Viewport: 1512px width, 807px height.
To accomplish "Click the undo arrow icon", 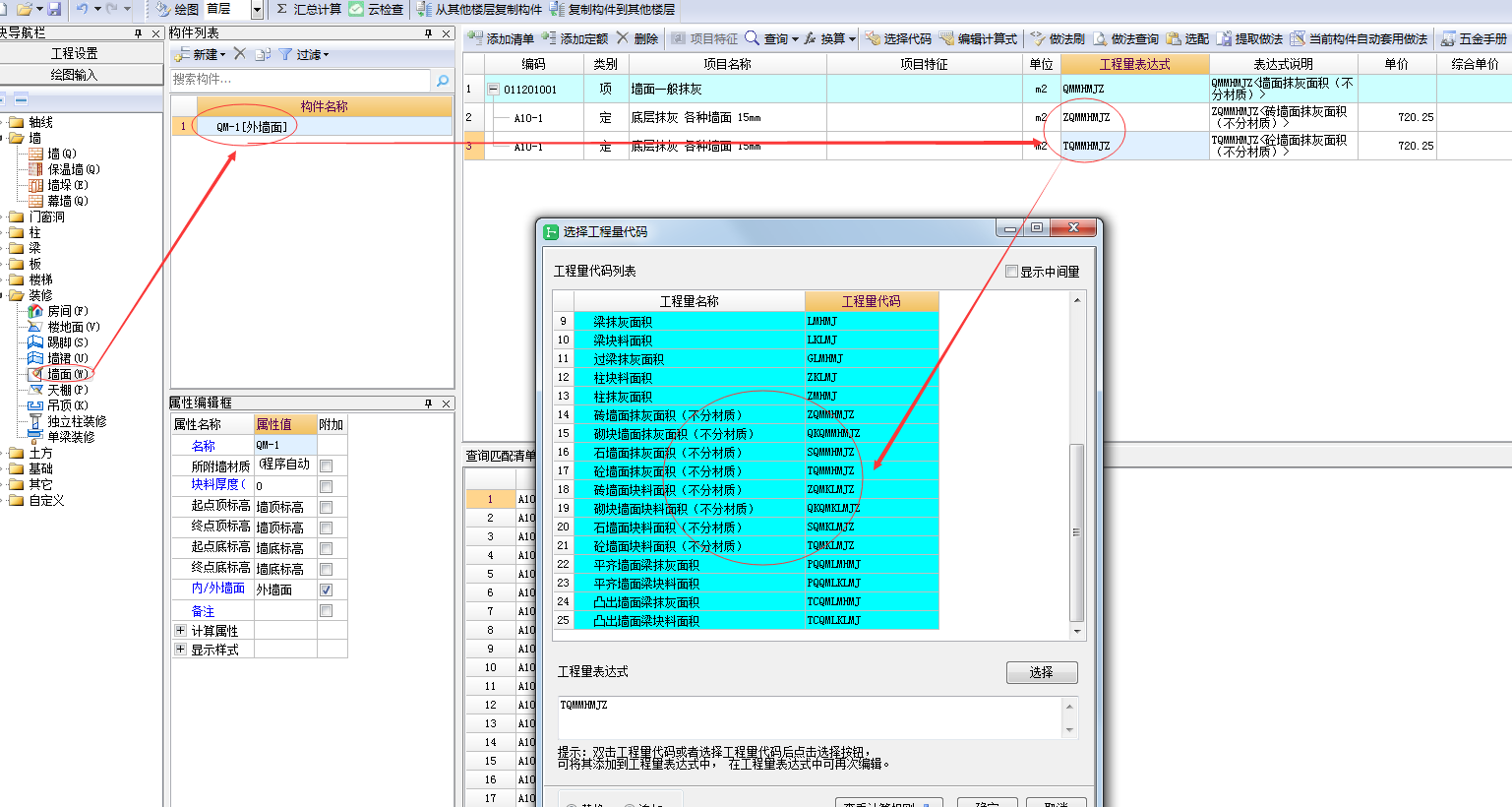I will 83,9.
